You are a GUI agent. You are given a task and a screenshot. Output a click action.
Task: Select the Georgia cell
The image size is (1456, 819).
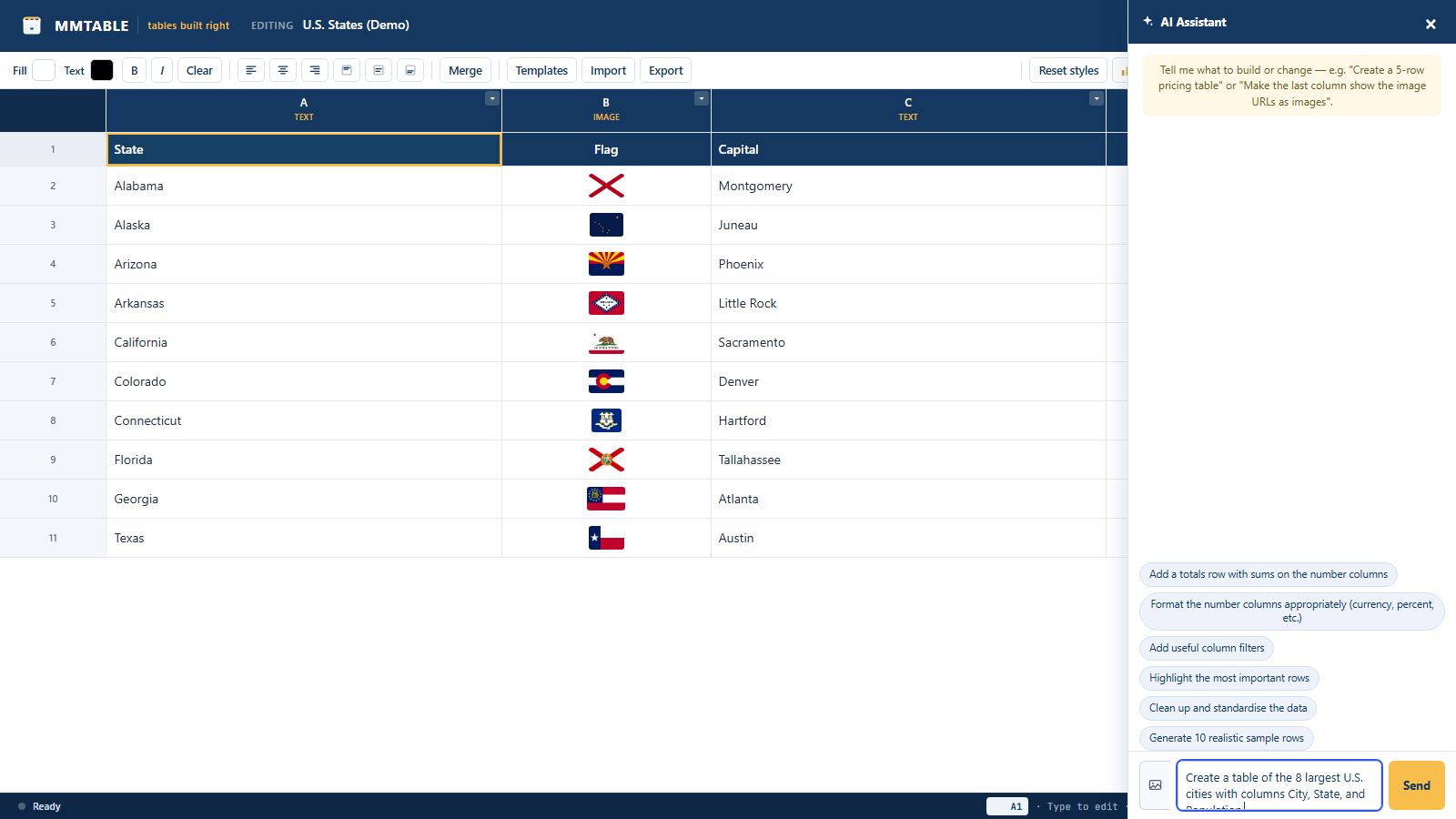[304, 499]
